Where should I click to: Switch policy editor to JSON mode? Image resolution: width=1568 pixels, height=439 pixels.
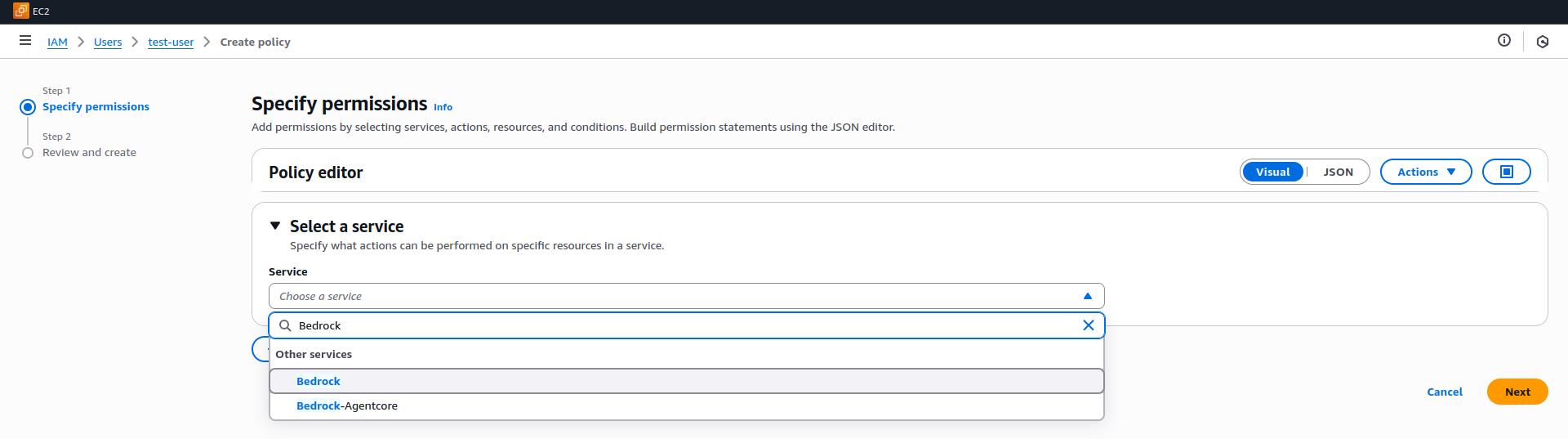tap(1338, 172)
